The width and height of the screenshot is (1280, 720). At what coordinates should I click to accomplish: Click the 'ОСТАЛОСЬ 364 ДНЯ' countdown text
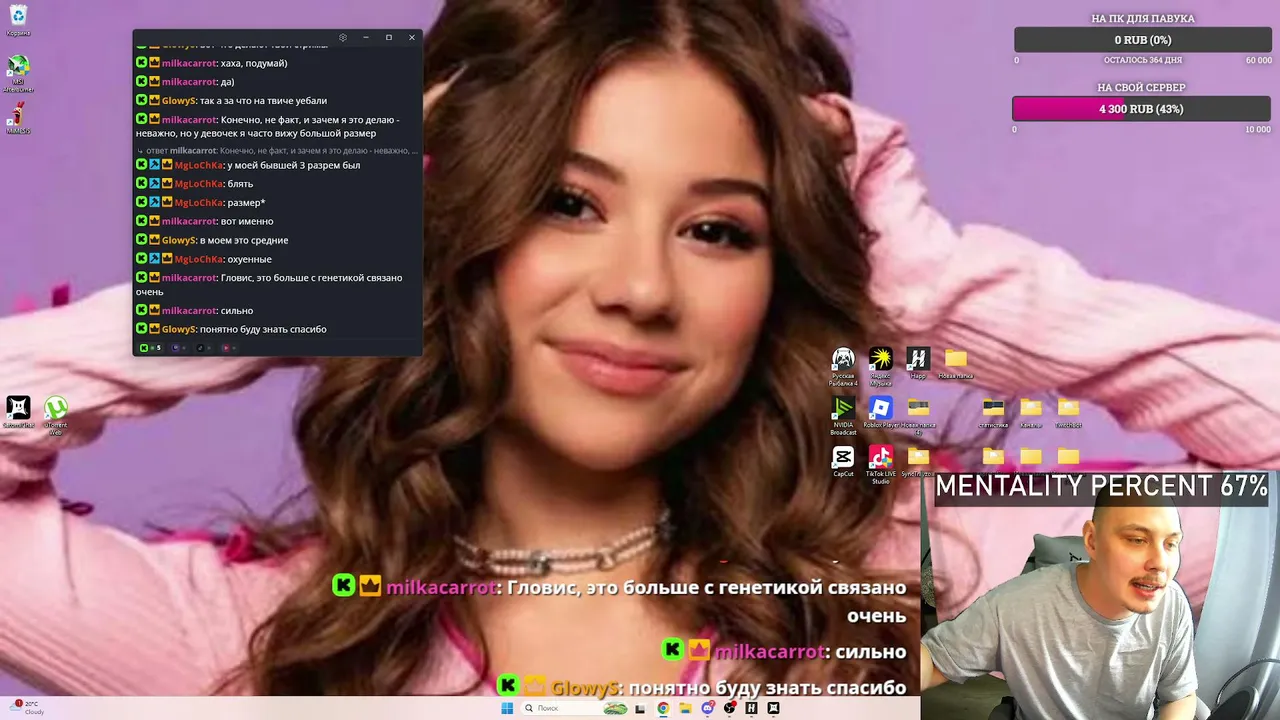click(x=1142, y=61)
